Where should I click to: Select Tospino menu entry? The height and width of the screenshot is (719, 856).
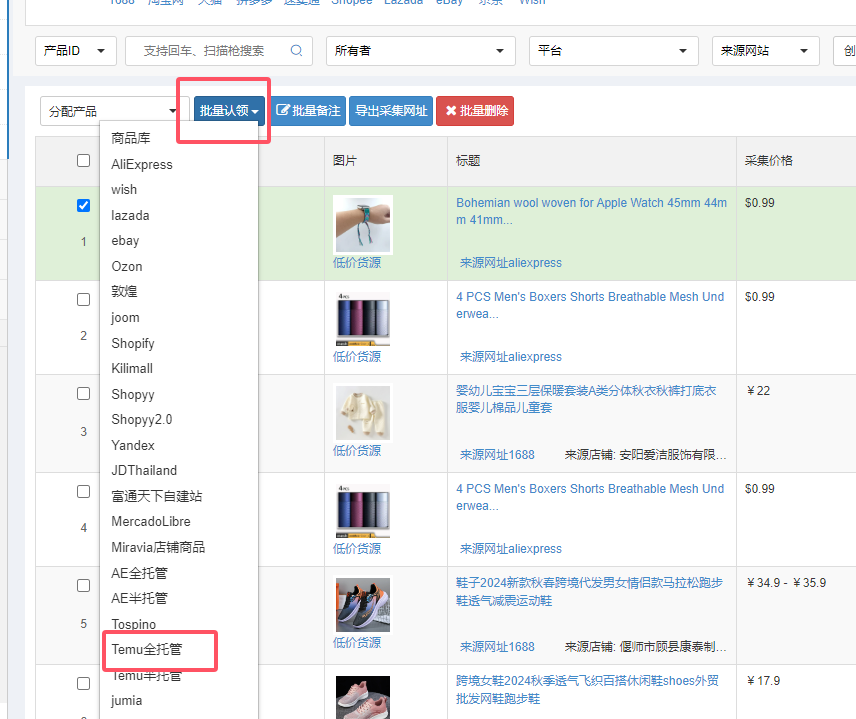[134, 624]
